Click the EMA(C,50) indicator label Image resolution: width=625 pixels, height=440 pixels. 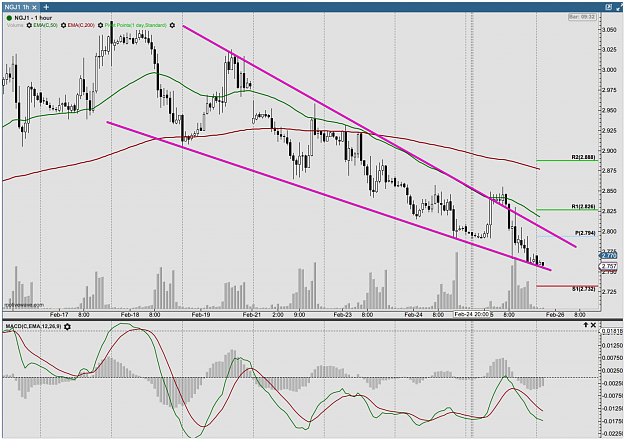[46, 25]
